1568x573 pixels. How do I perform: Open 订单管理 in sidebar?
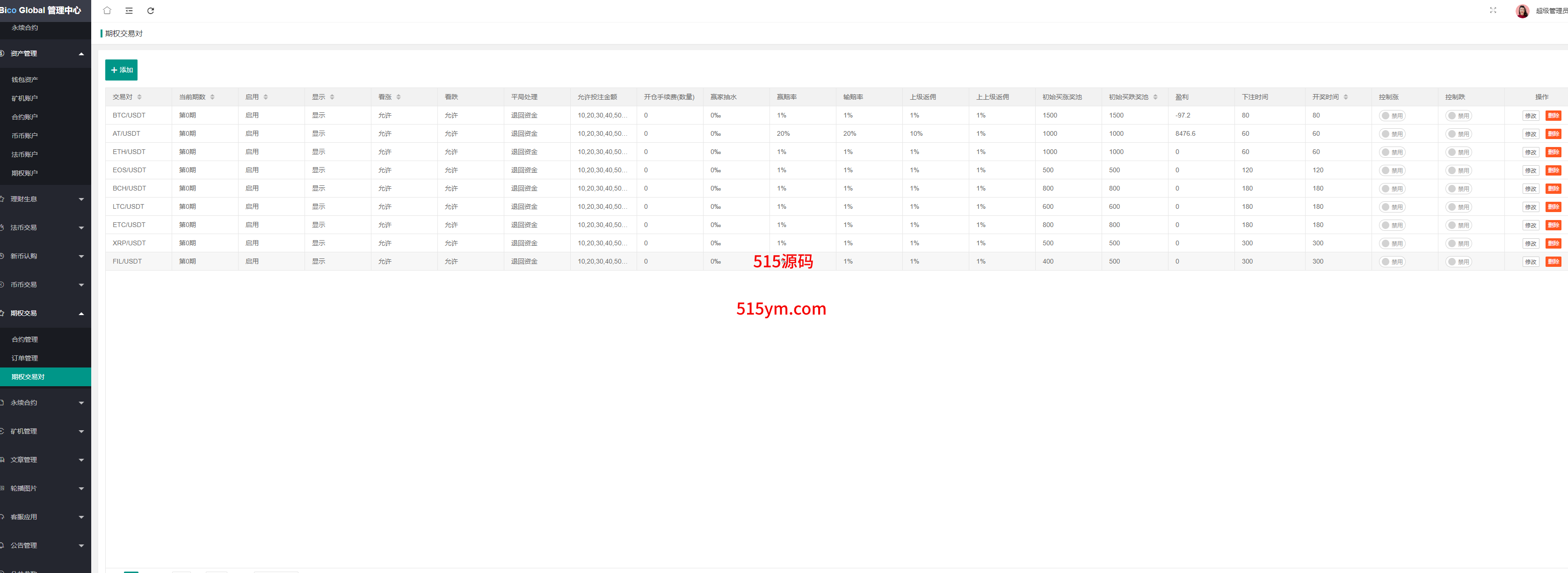[25, 358]
